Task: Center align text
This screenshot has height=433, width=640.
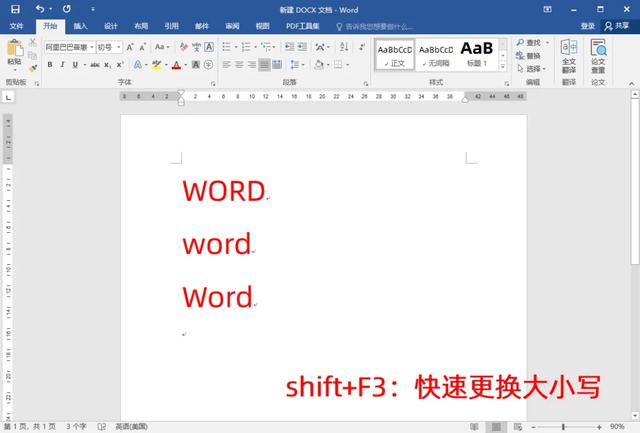Action: point(239,64)
